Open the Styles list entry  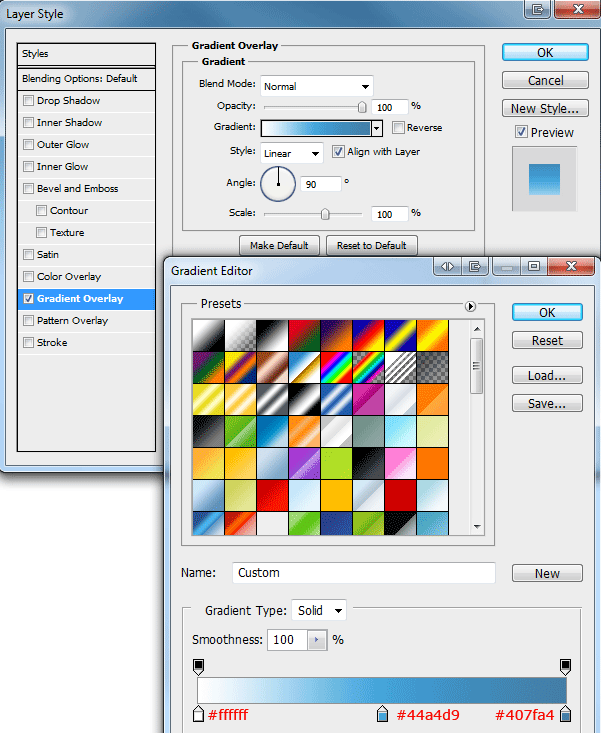86,54
